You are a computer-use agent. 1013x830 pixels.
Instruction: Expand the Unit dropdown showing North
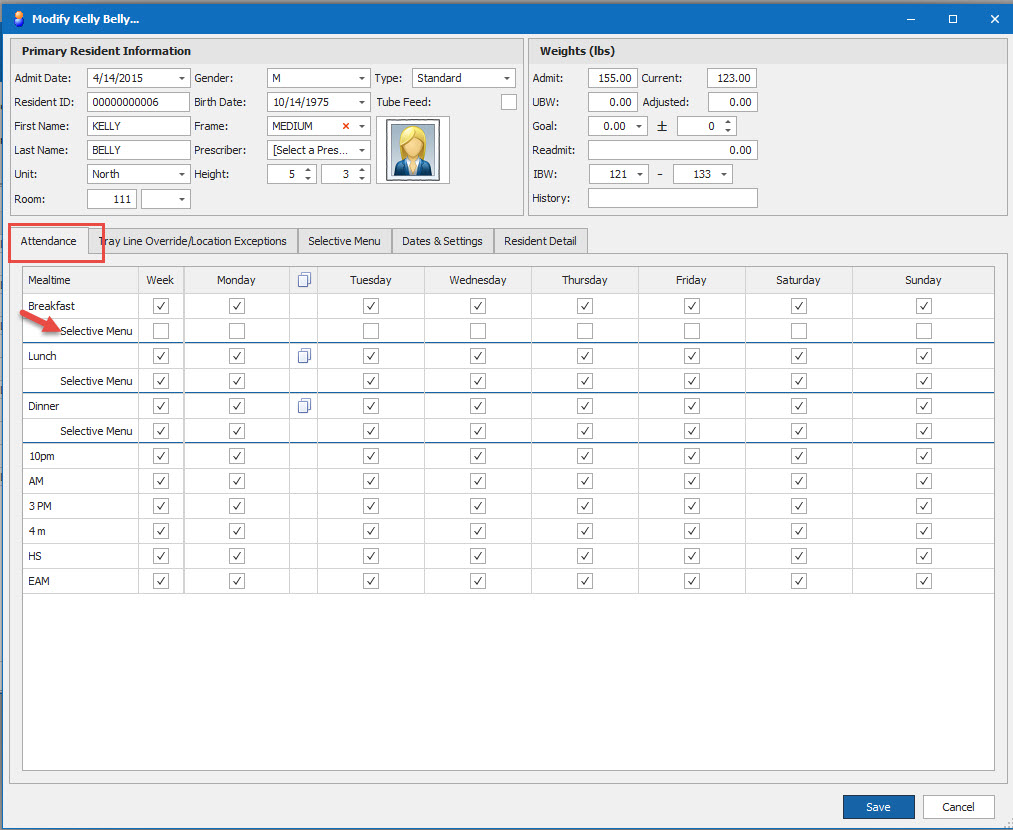pyautogui.click(x=181, y=174)
